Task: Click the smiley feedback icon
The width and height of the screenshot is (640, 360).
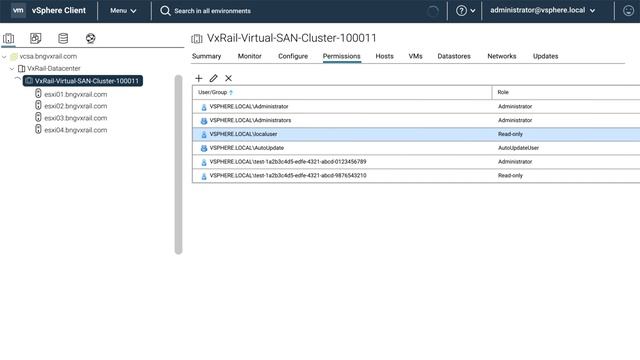Action: [x=629, y=11]
